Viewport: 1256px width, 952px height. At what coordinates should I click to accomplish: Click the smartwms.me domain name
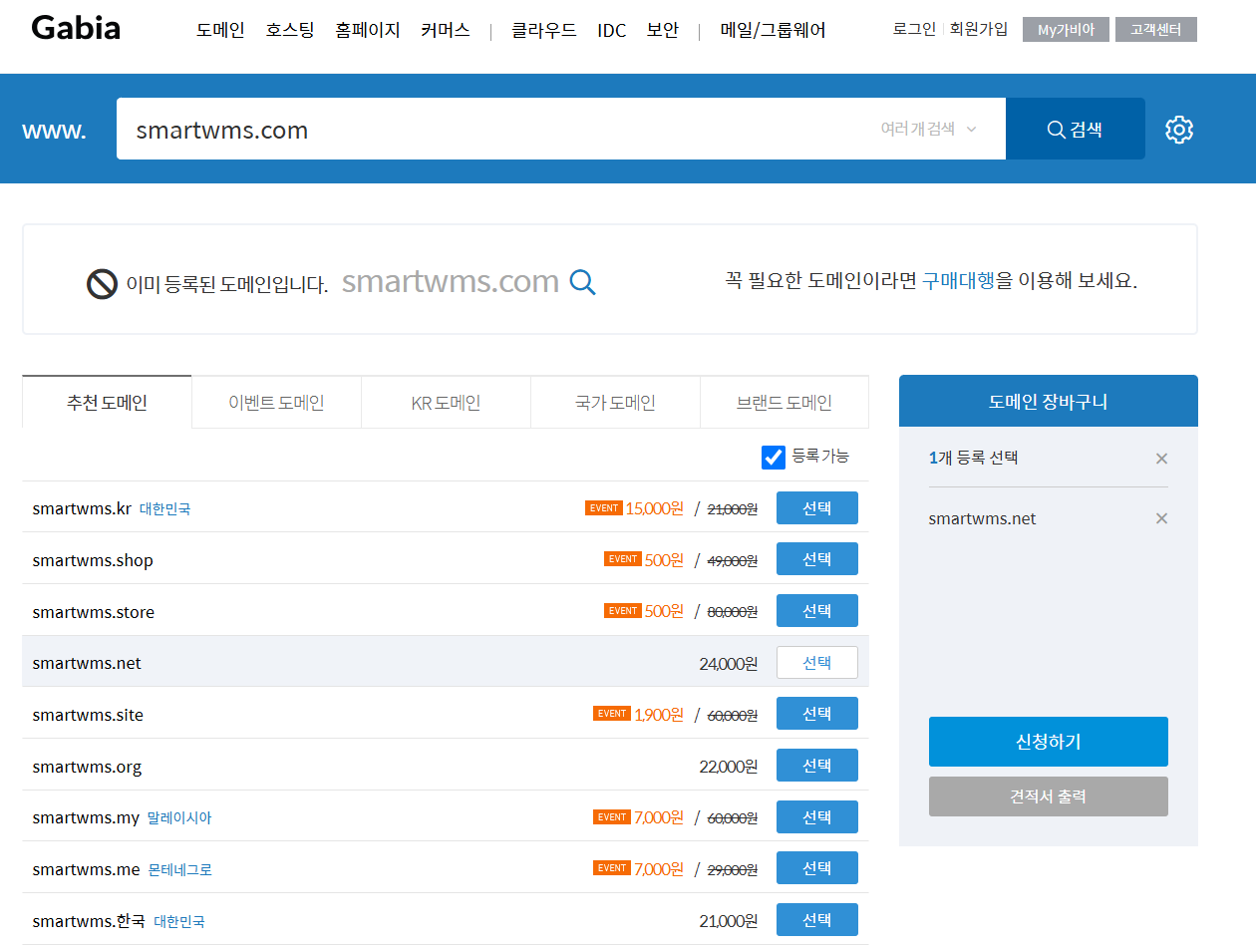point(87,869)
